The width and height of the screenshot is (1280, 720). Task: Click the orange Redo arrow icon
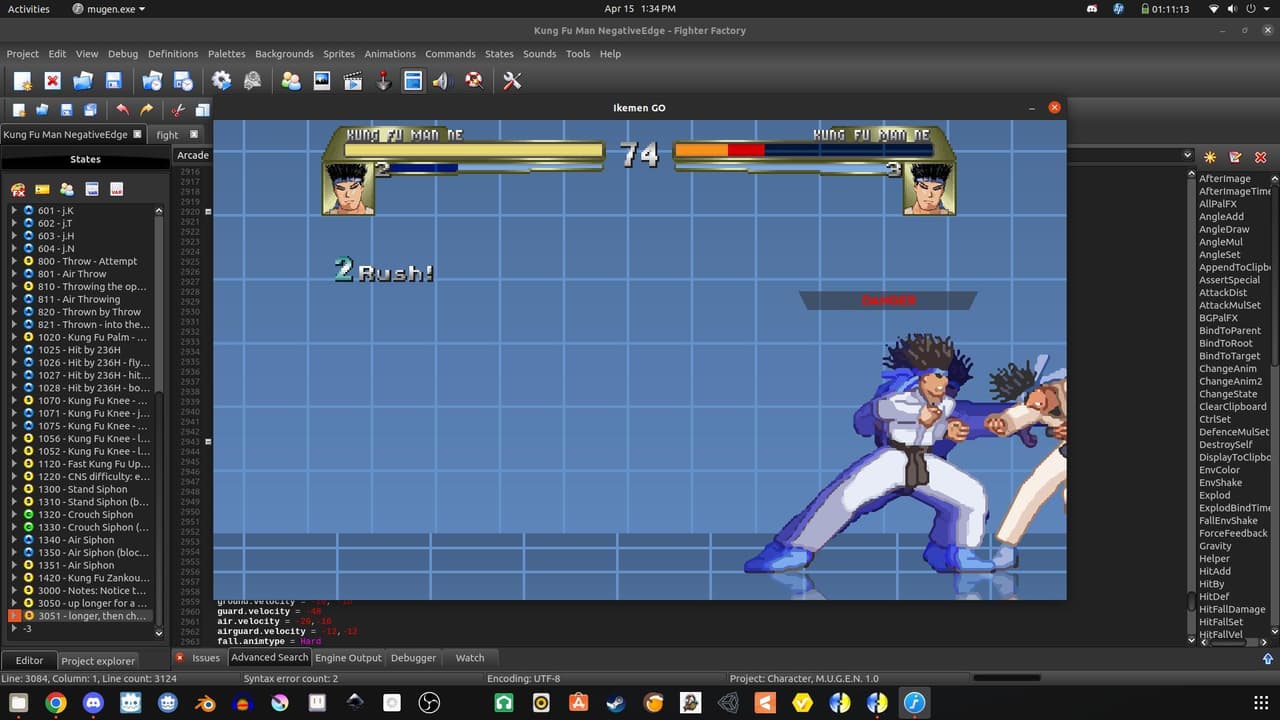pos(146,110)
